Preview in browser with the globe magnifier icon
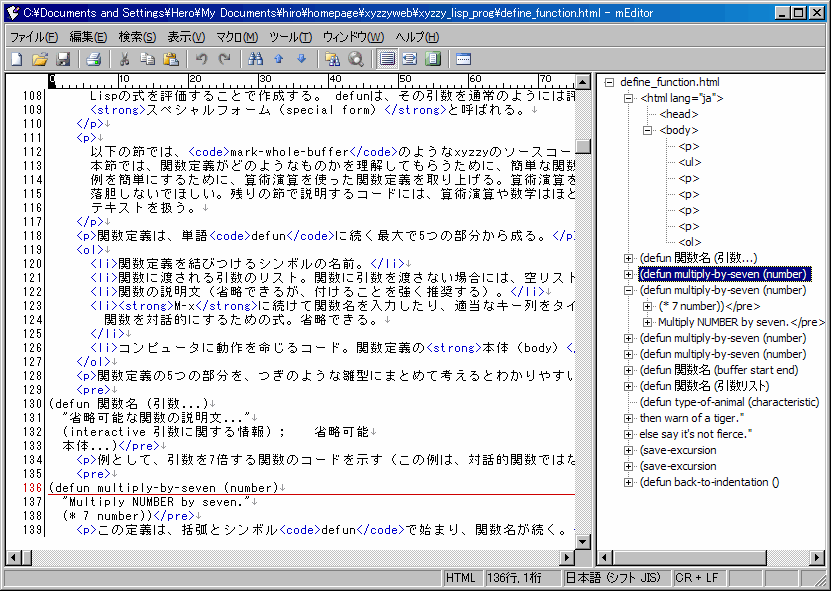 pyautogui.click(x=356, y=59)
